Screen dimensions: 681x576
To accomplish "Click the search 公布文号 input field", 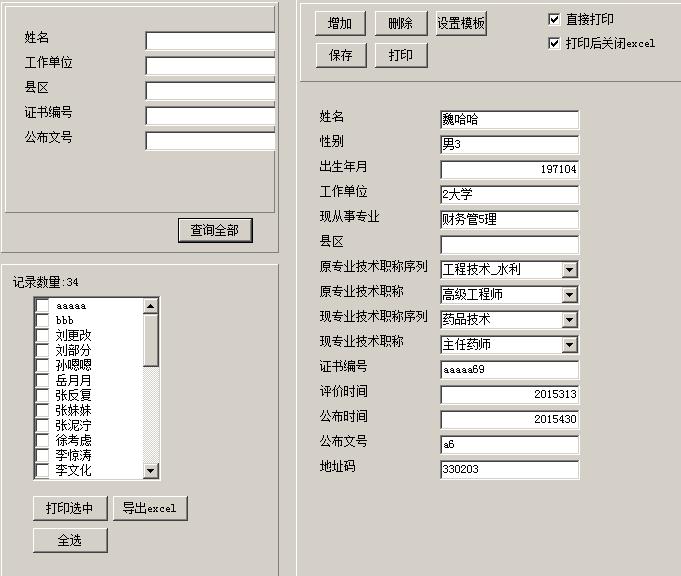I will [211, 141].
